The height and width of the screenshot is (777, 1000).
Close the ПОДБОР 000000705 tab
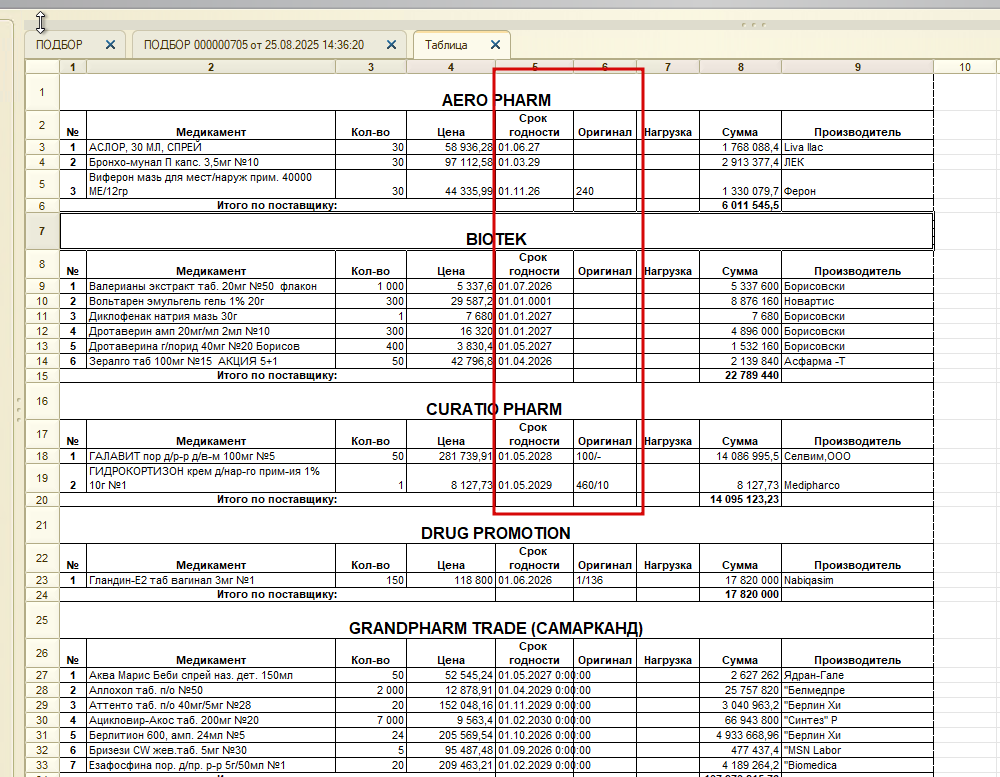tap(392, 45)
